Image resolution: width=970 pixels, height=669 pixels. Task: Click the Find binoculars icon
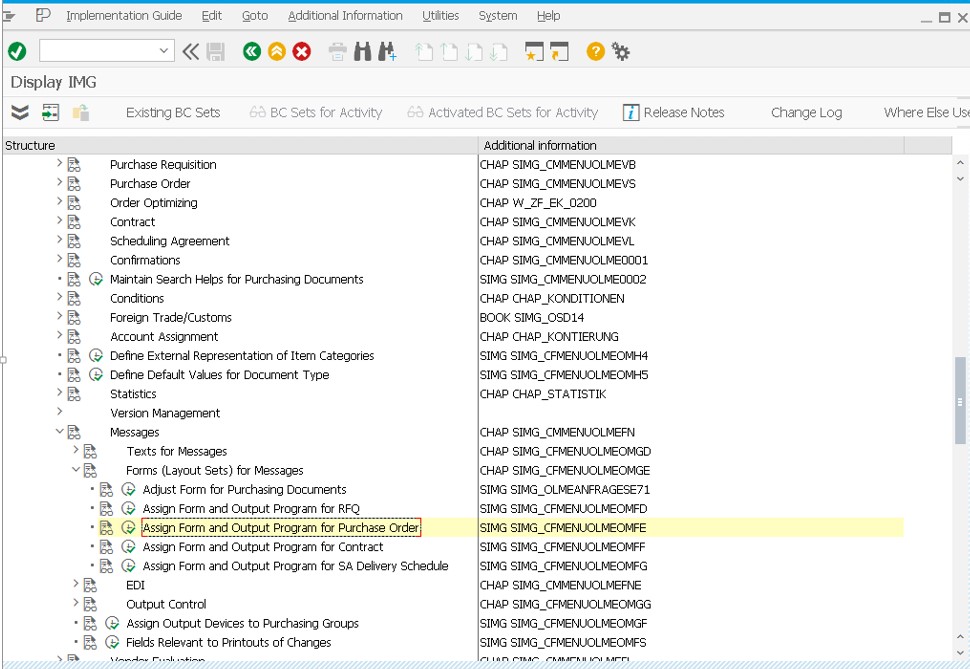(x=363, y=51)
